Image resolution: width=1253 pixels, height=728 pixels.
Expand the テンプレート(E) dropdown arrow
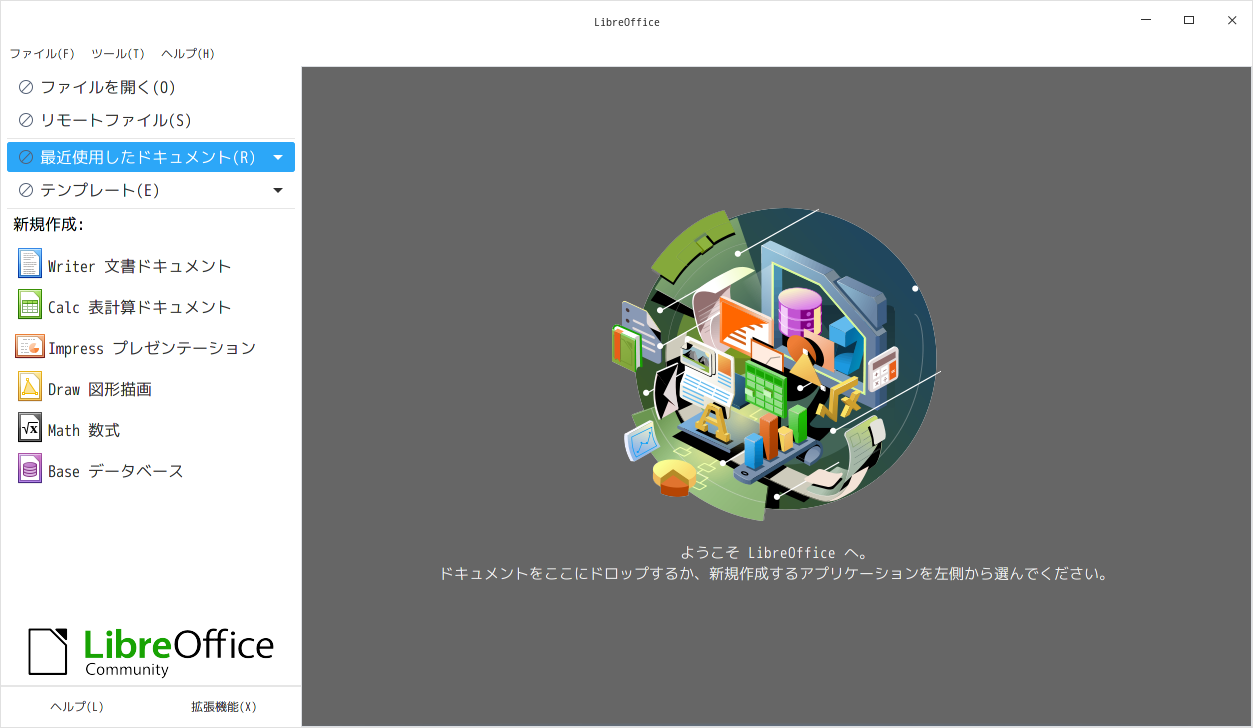click(x=279, y=191)
